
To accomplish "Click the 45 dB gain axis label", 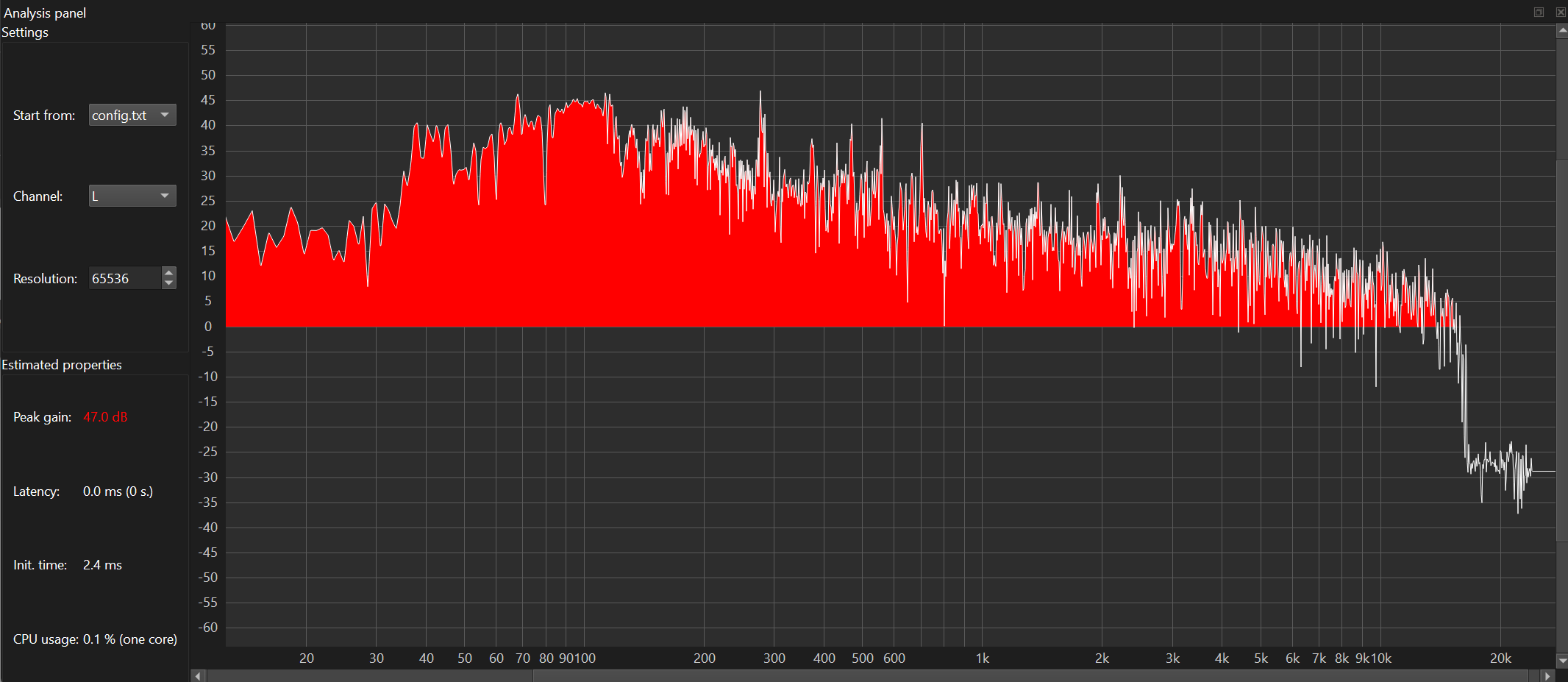I will click(208, 100).
